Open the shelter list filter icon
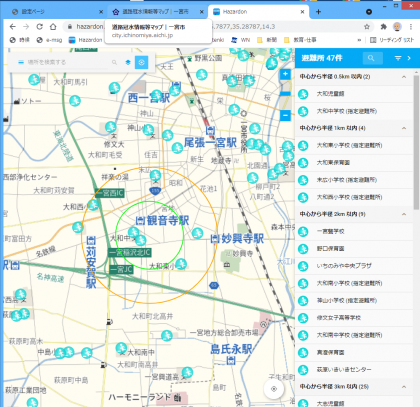420x407 pixels. [x=398, y=58]
